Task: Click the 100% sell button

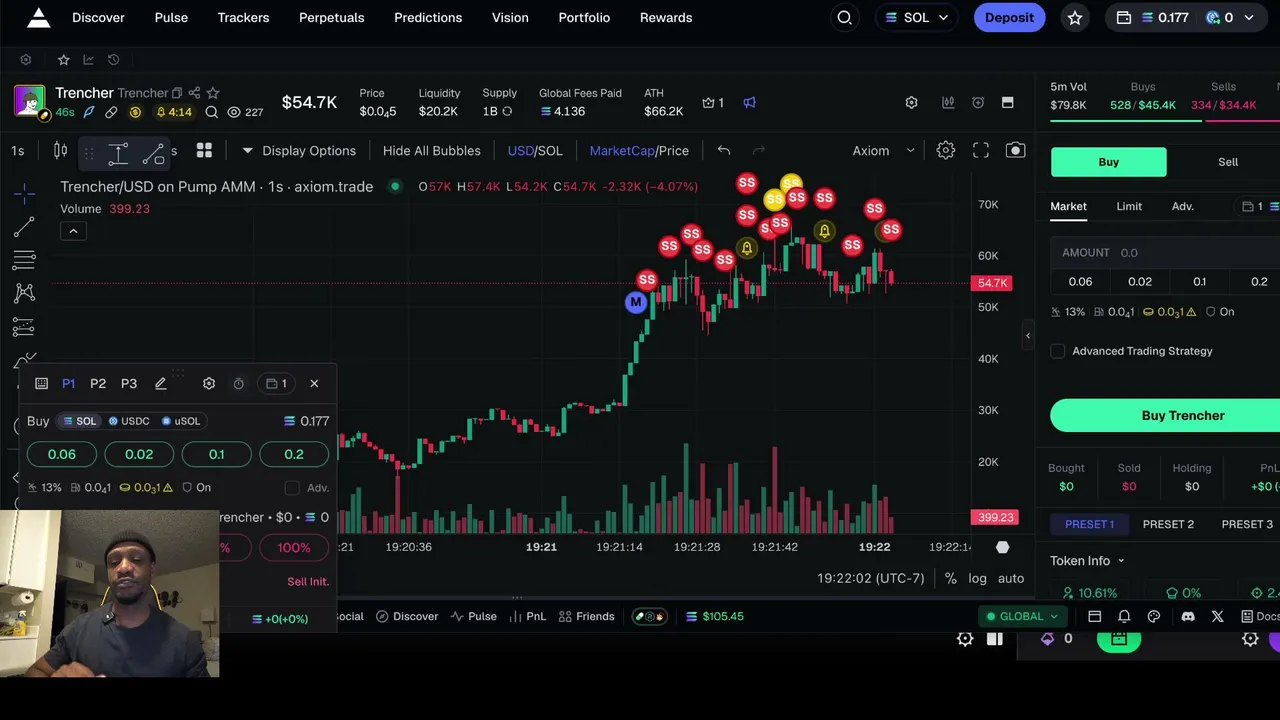Action: tap(294, 548)
